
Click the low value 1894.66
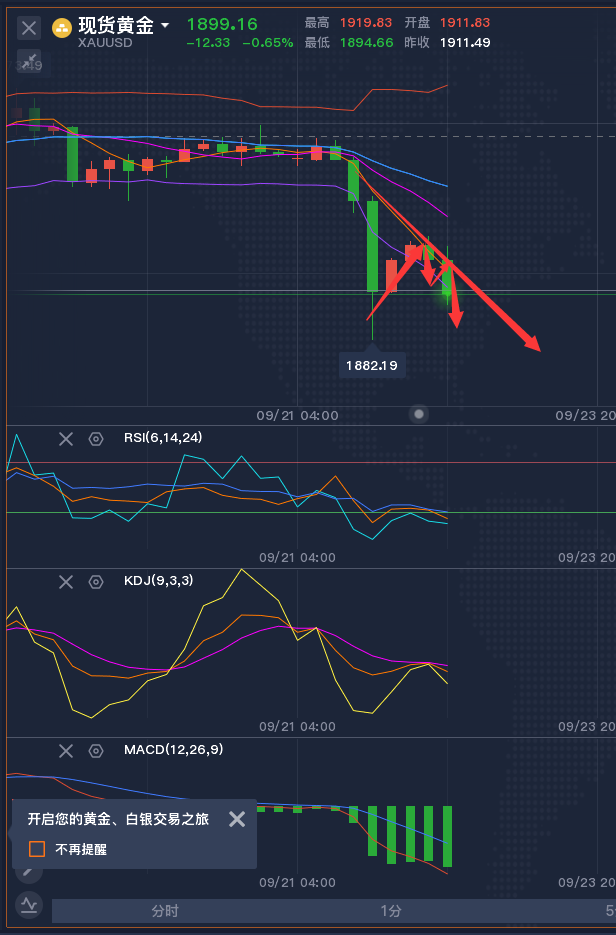tap(367, 43)
